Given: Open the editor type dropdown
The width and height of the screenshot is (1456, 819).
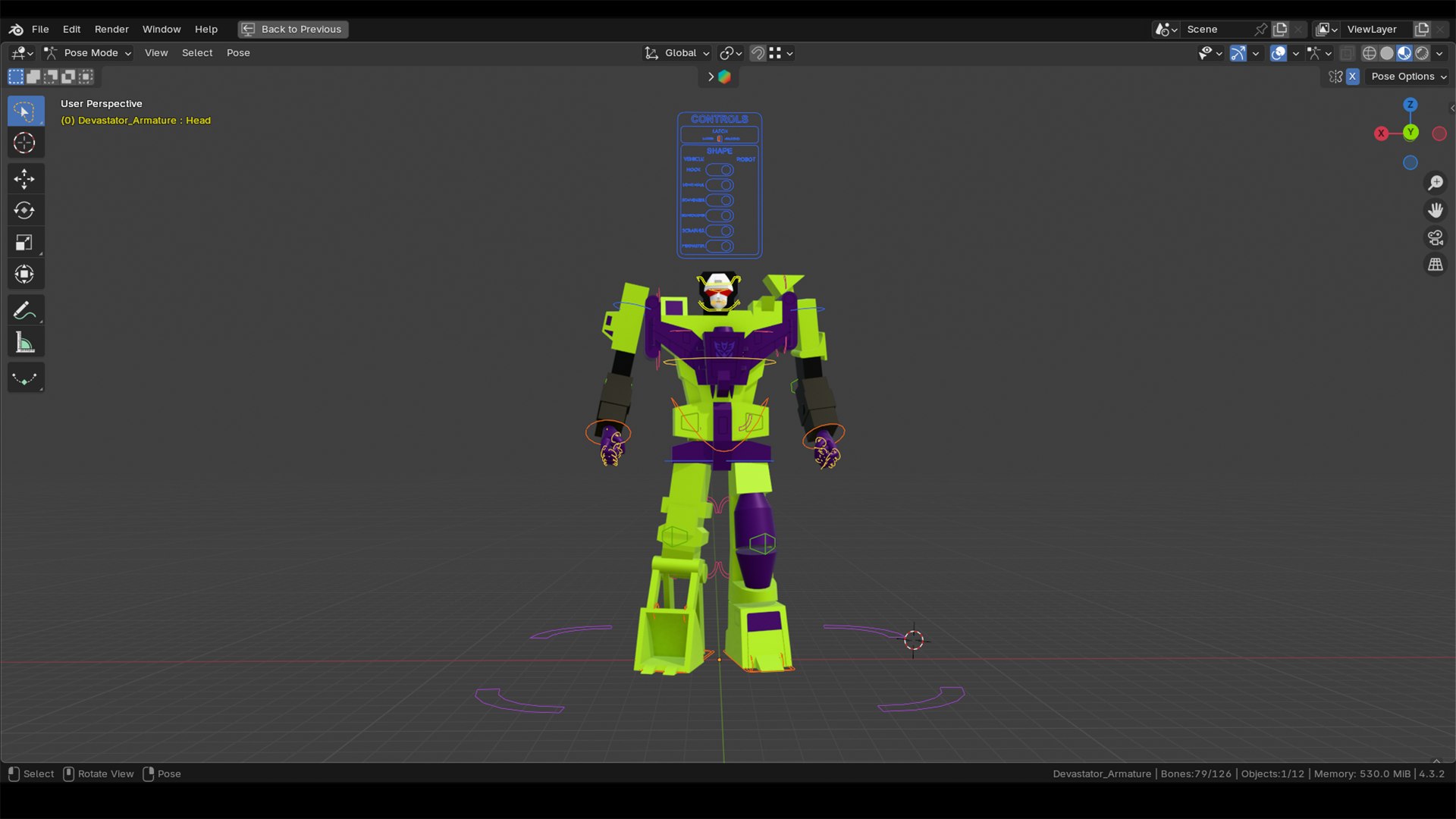Looking at the screenshot, I should tap(22, 53).
